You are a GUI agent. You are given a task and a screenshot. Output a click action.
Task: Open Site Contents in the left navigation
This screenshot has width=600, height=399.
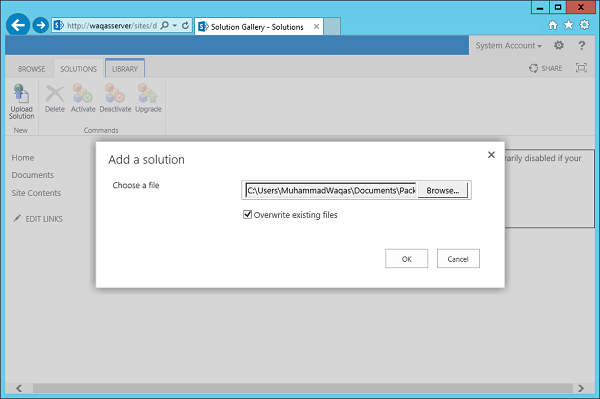point(36,193)
